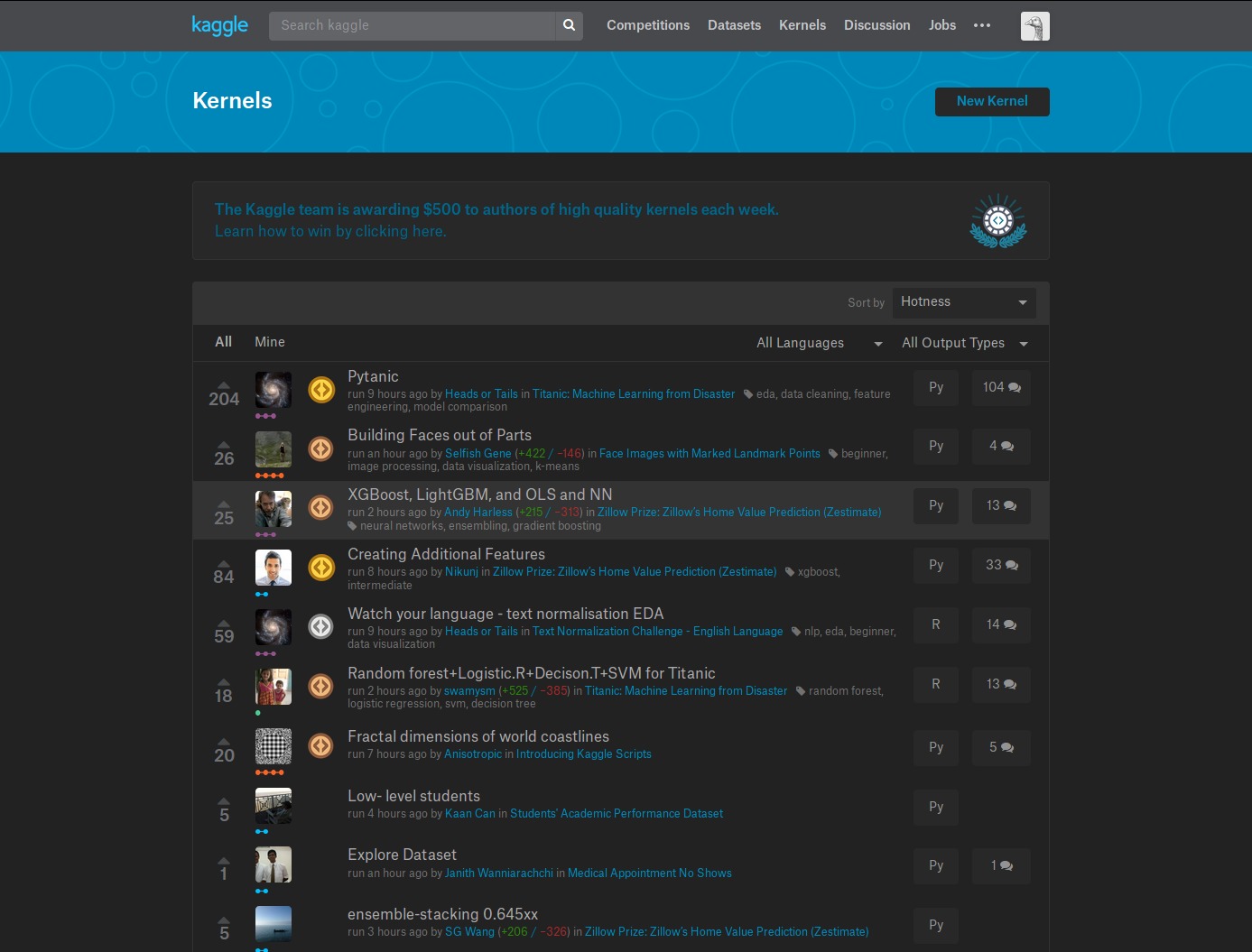This screenshot has width=1252, height=952.
Task: Go to Kernels in the navbar
Action: pos(802,25)
